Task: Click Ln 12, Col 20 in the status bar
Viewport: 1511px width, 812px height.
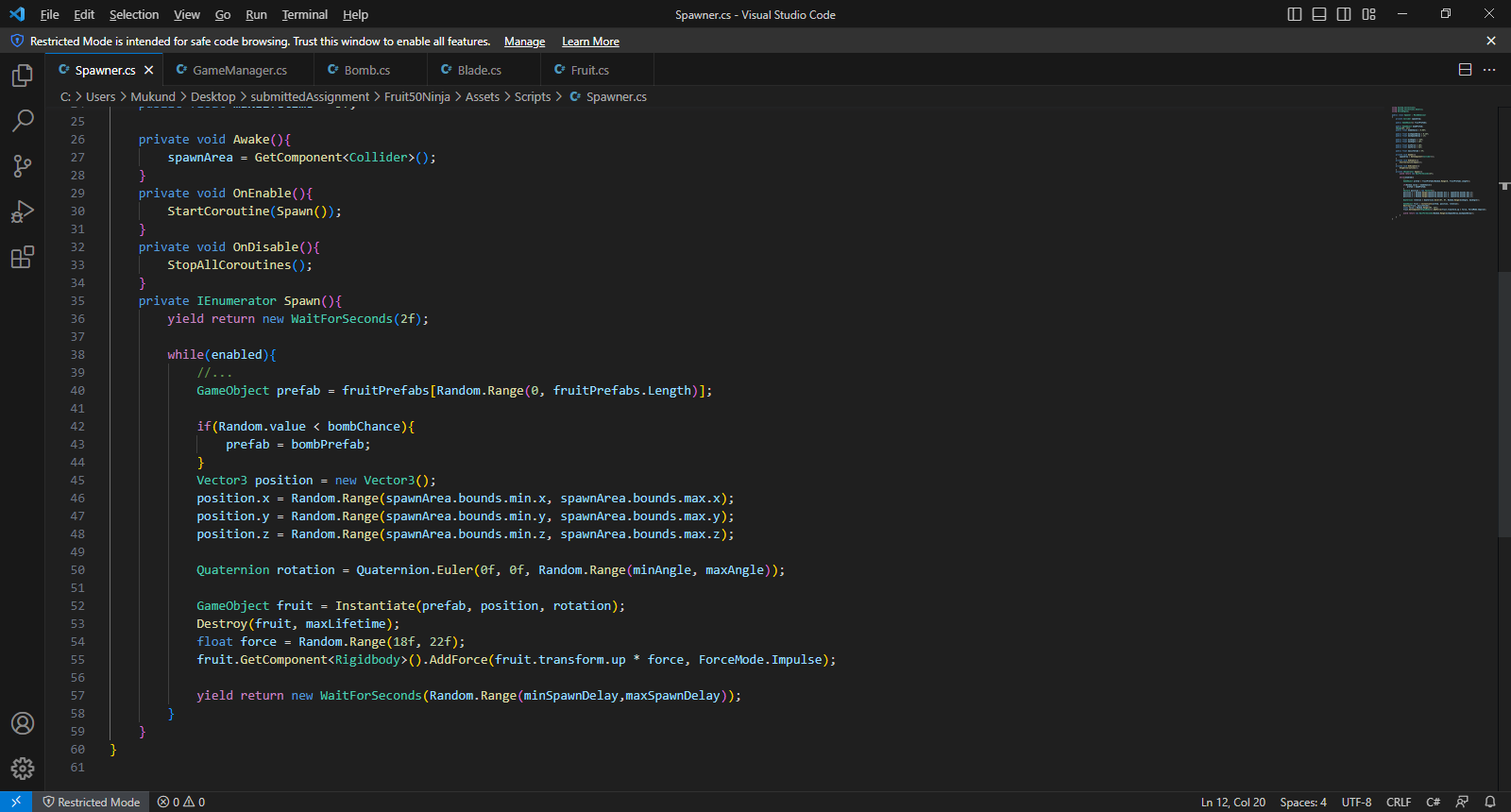Action: (1233, 802)
